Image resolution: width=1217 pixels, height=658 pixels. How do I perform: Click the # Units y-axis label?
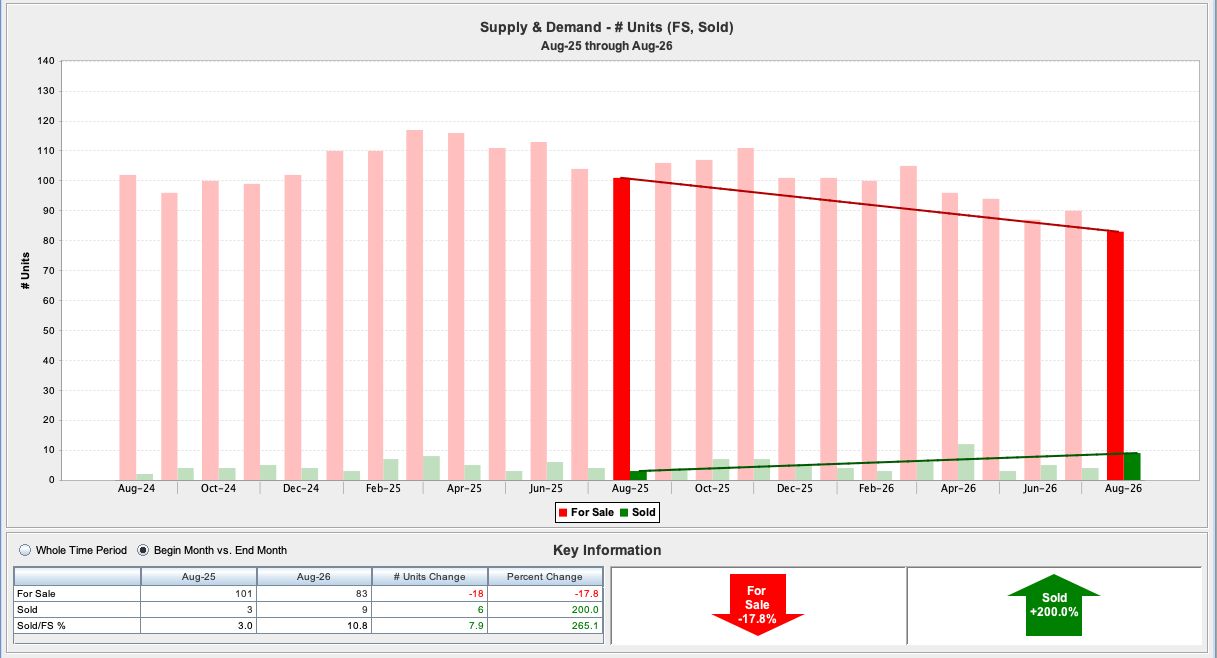26,271
